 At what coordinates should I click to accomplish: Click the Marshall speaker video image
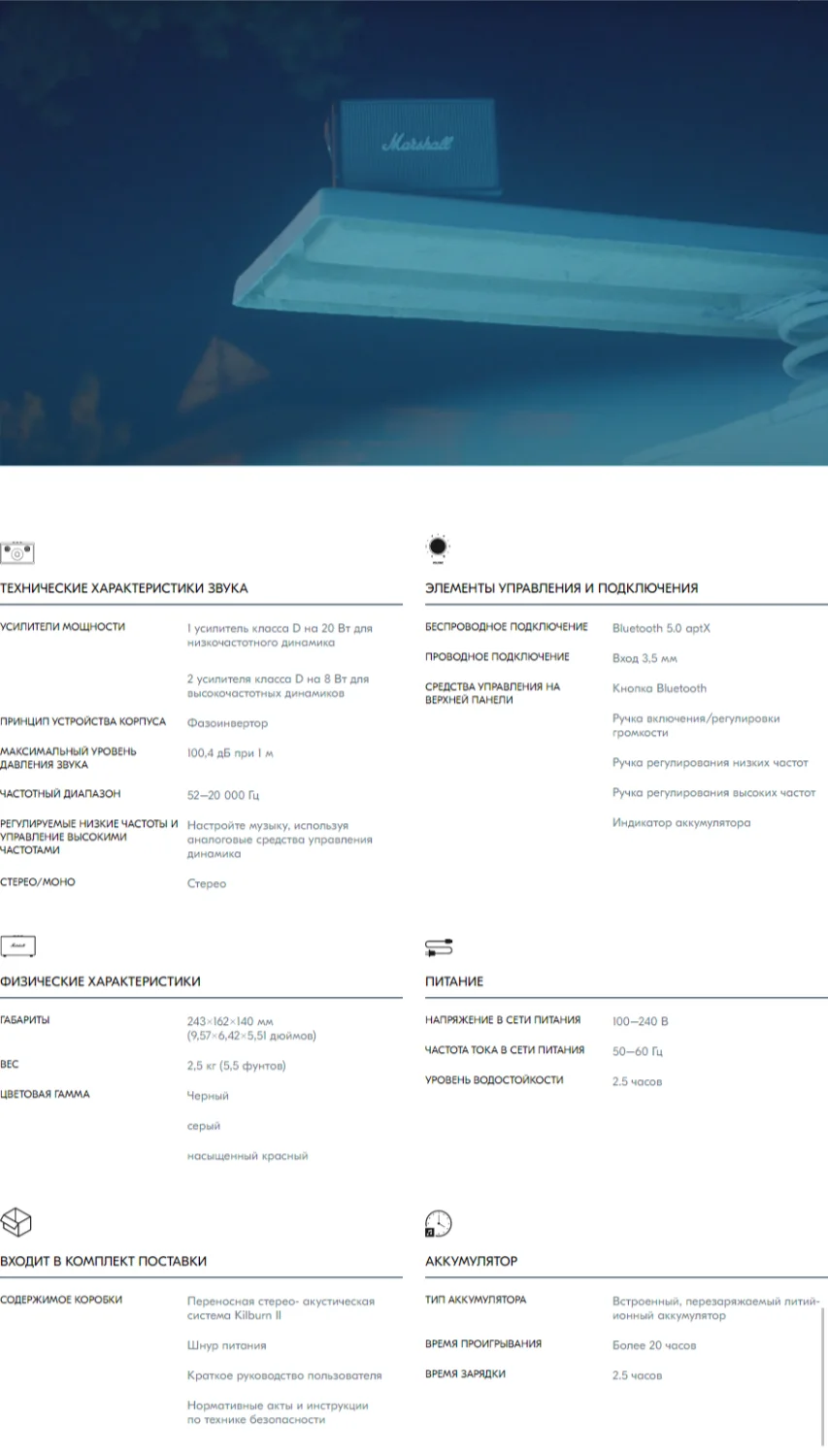(x=414, y=233)
